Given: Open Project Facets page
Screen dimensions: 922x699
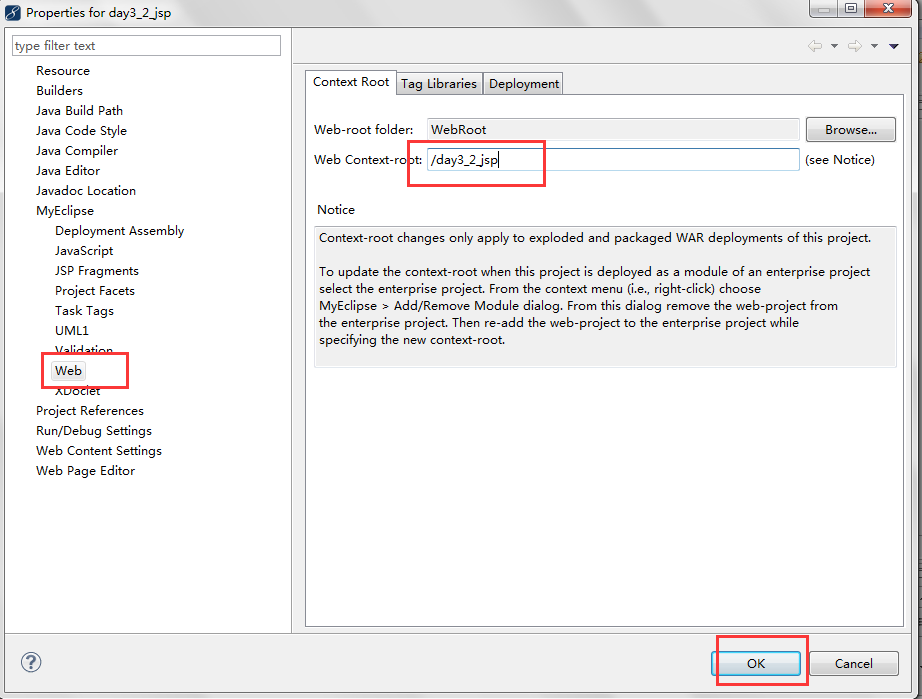Looking at the screenshot, I should tap(95, 290).
